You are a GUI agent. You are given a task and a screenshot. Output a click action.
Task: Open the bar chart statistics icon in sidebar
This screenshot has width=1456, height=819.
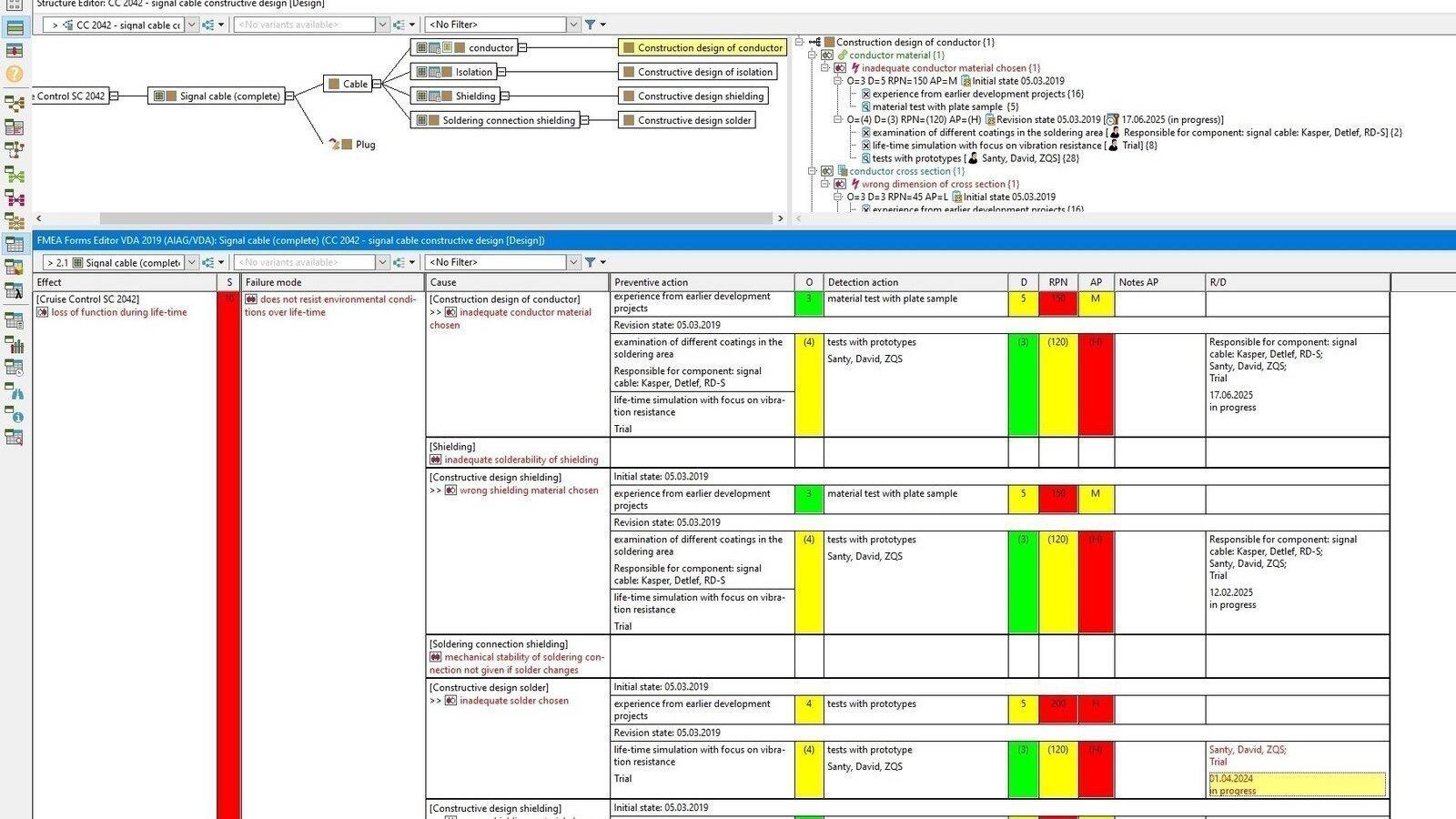pos(15,344)
